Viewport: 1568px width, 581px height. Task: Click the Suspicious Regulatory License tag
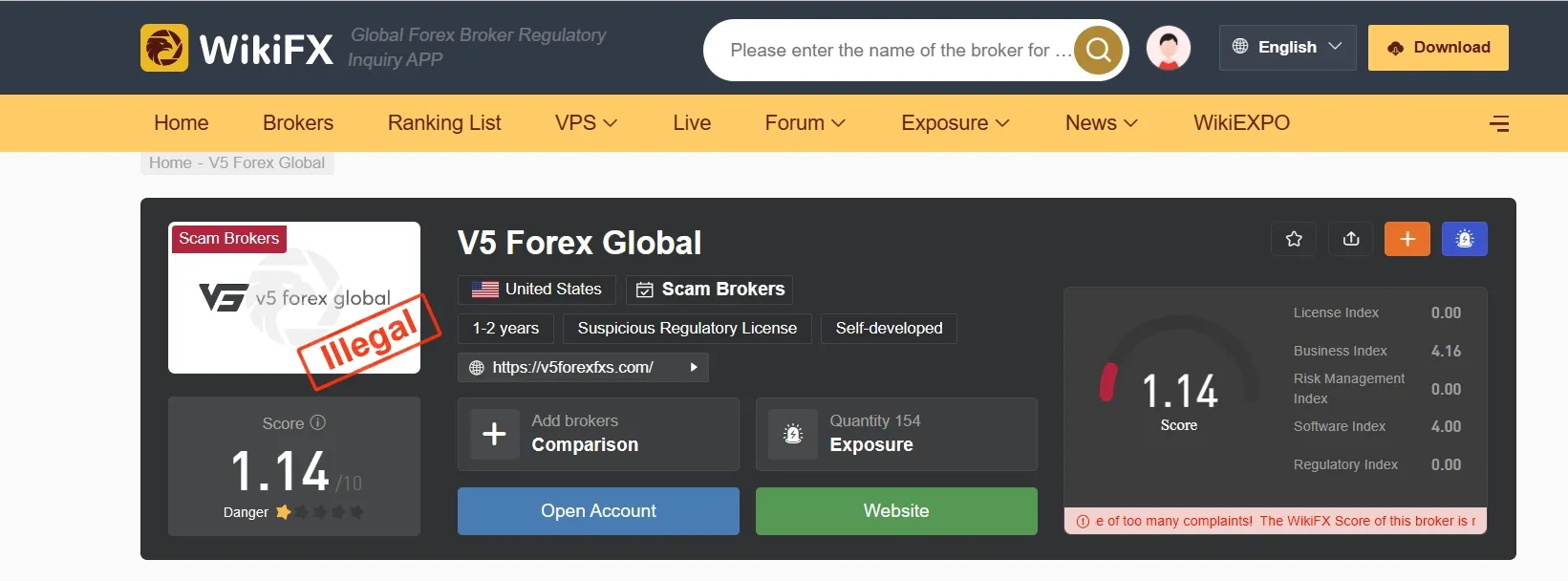click(687, 329)
